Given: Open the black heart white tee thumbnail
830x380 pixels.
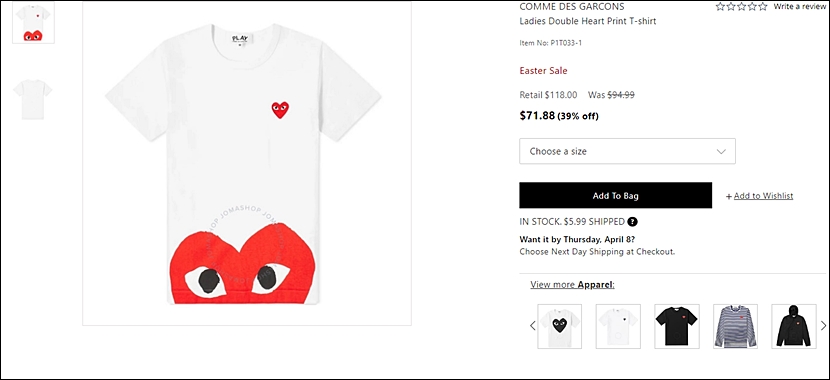Looking at the screenshot, I should [560, 326].
